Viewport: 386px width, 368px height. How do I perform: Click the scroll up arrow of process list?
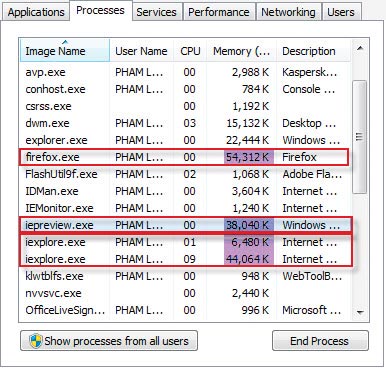pos(360,49)
